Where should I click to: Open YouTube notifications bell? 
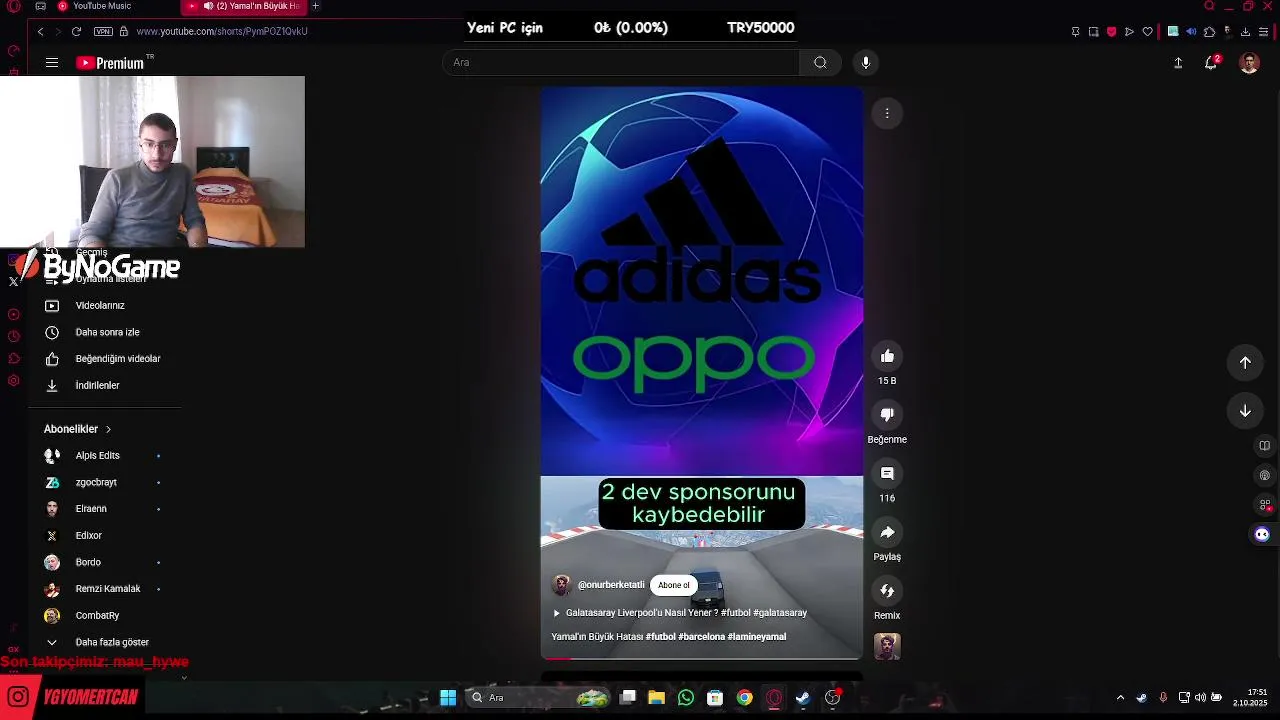pyautogui.click(x=1211, y=62)
